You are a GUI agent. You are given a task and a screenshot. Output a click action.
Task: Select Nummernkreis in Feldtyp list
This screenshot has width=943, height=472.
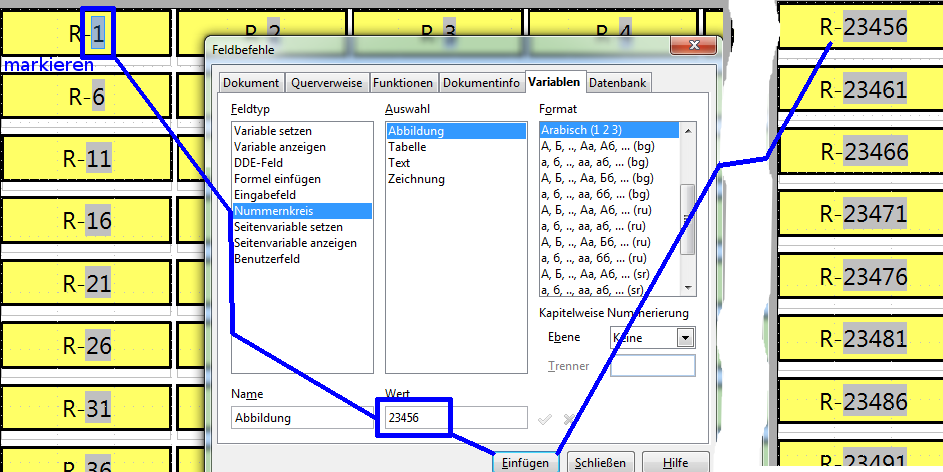point(275,211)
